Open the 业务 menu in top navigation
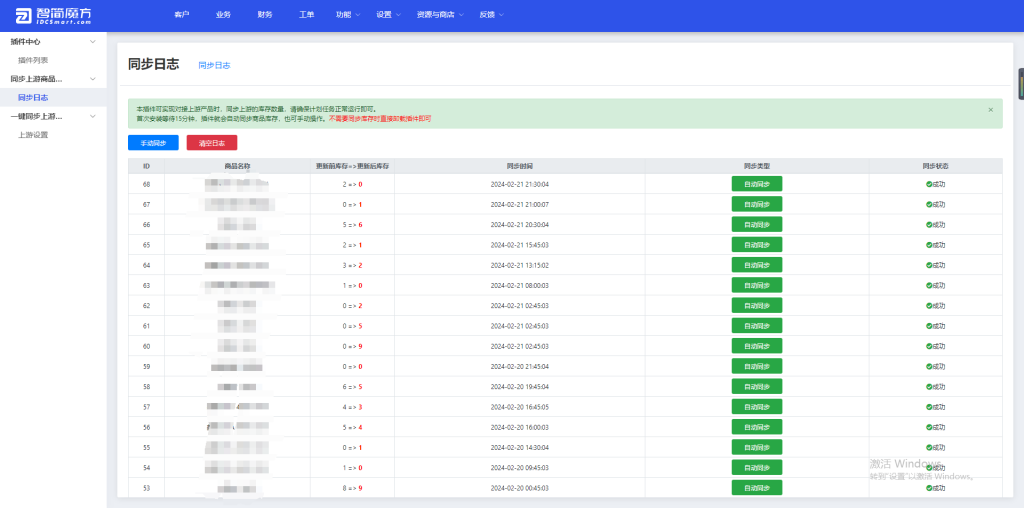1024x508 pixels. 223,15
